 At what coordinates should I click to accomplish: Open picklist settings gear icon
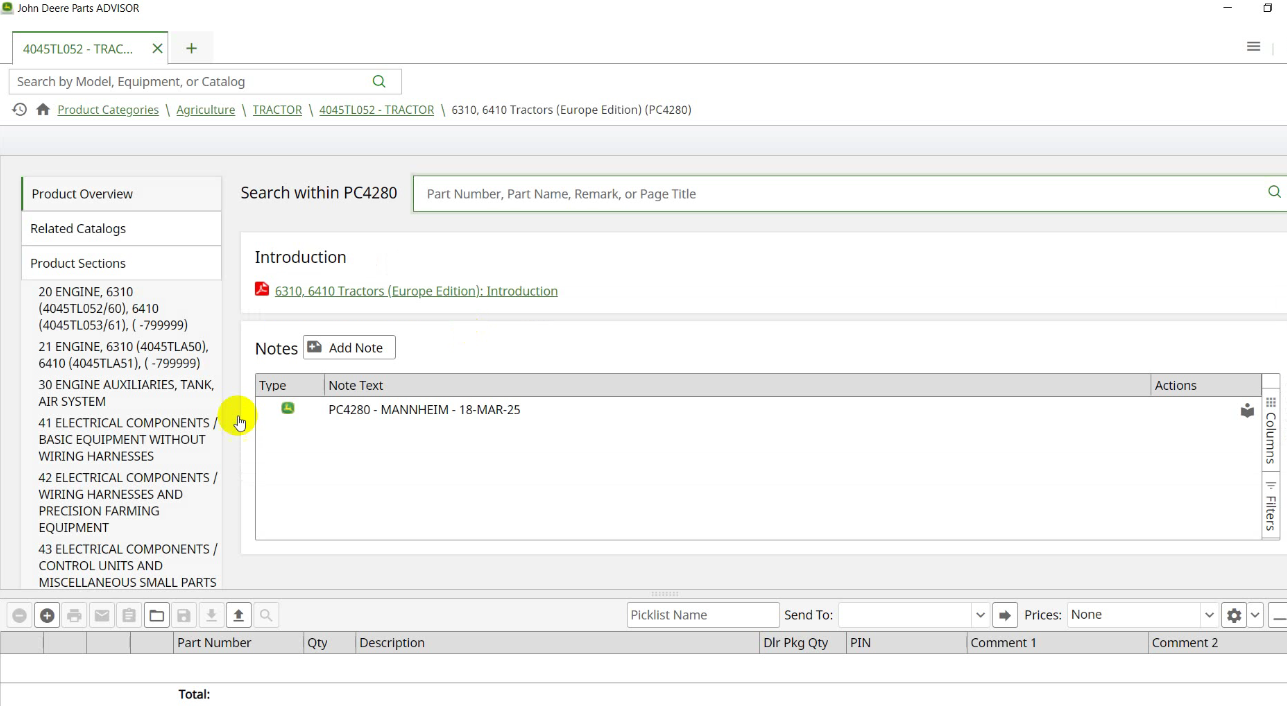coord(1234,615)
